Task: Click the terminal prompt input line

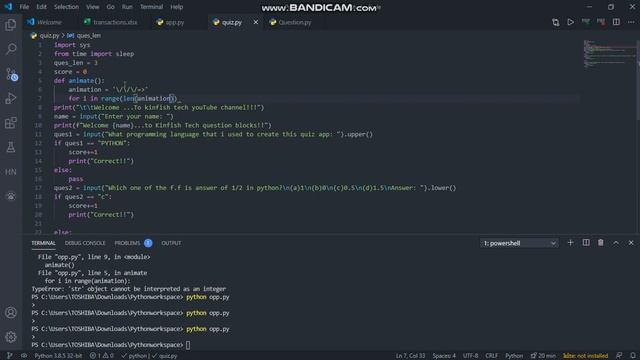Action: click(x=111, y=345)
